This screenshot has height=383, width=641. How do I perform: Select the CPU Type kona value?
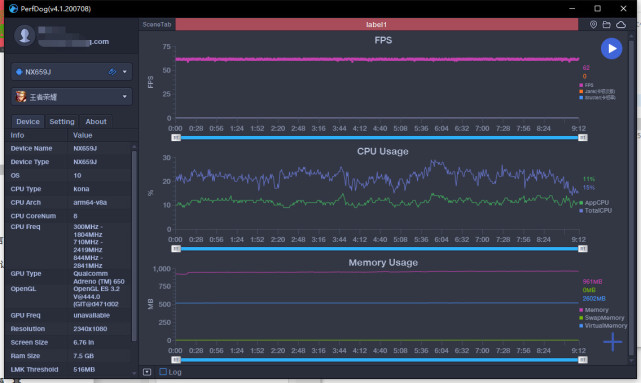pos(81,189)
